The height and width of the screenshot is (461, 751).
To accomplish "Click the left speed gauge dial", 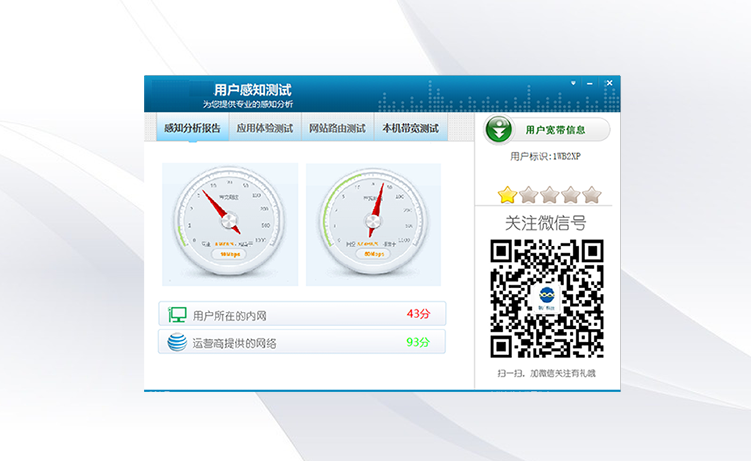I will (x=229, y=222).
